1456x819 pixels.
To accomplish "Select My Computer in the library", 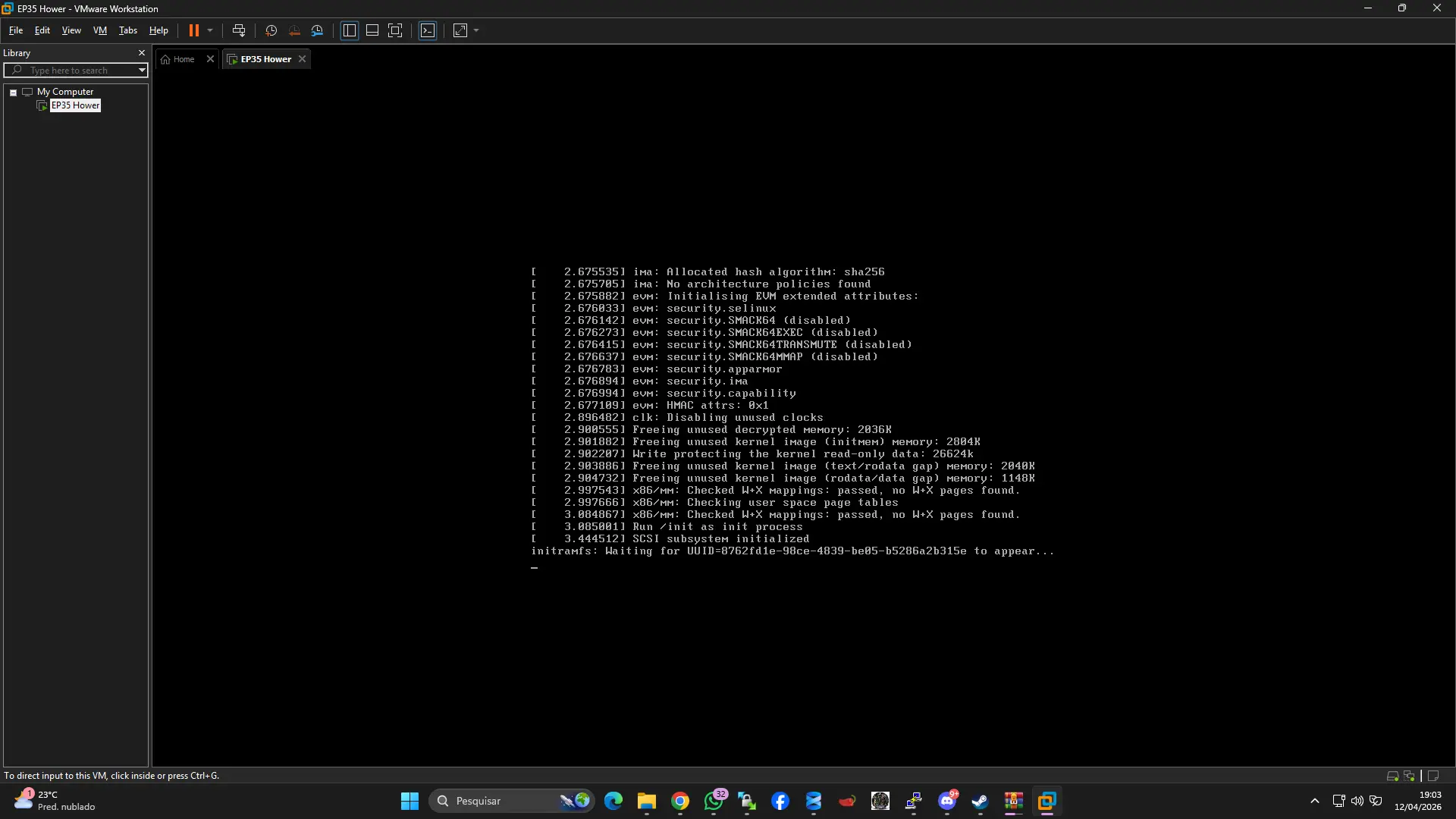I will [65, 92].
